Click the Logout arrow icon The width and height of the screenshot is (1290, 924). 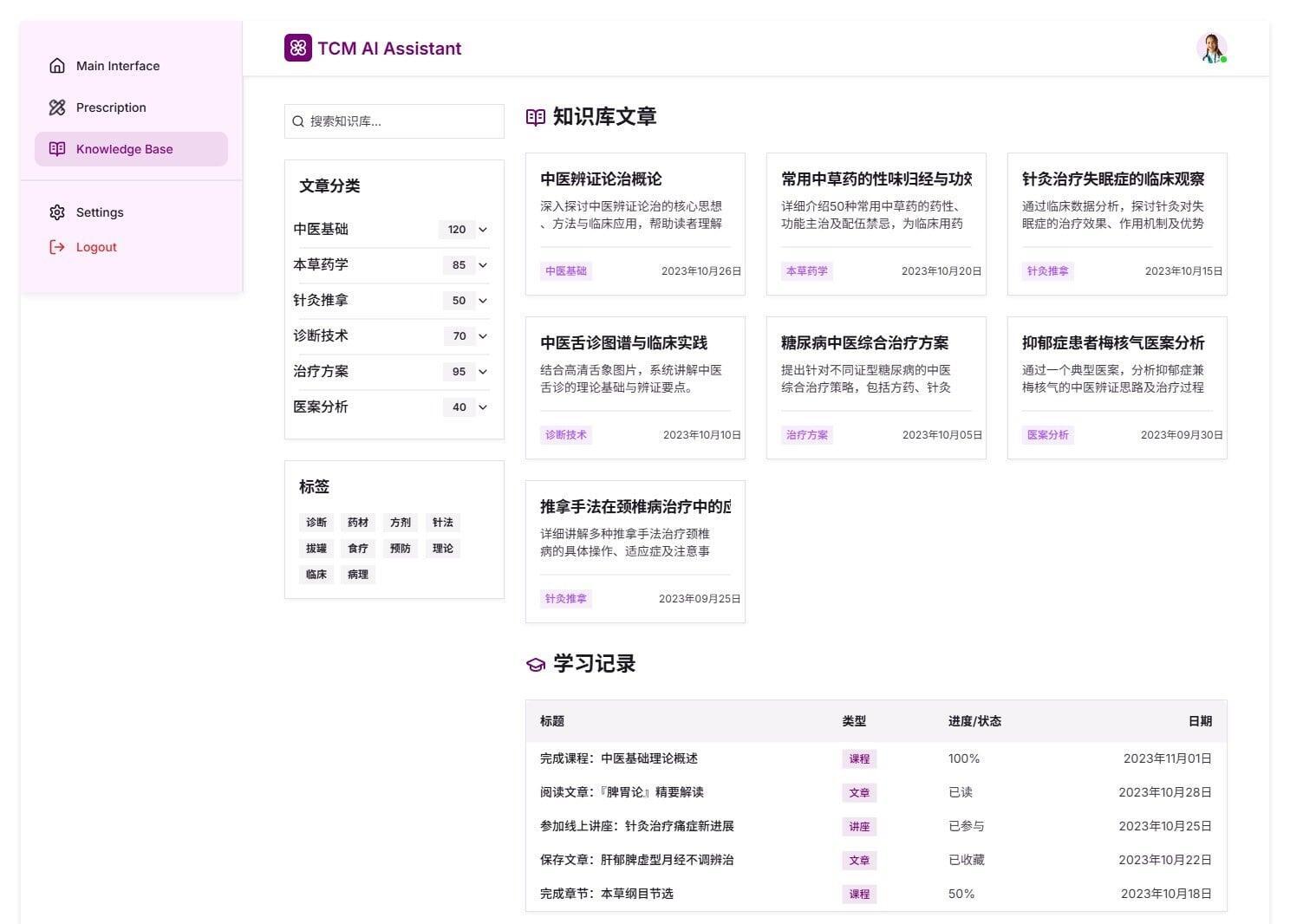57,247
